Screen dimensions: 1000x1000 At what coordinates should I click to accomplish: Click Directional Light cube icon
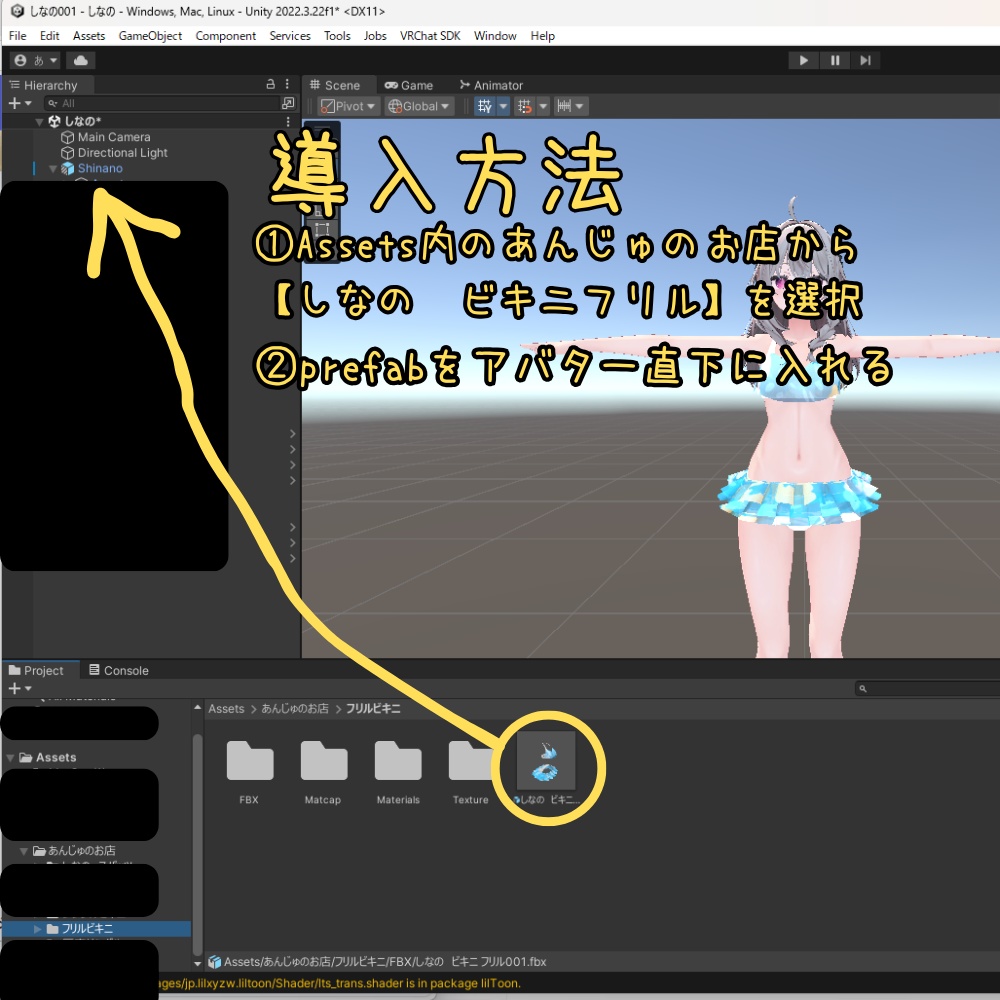(68, 153)
